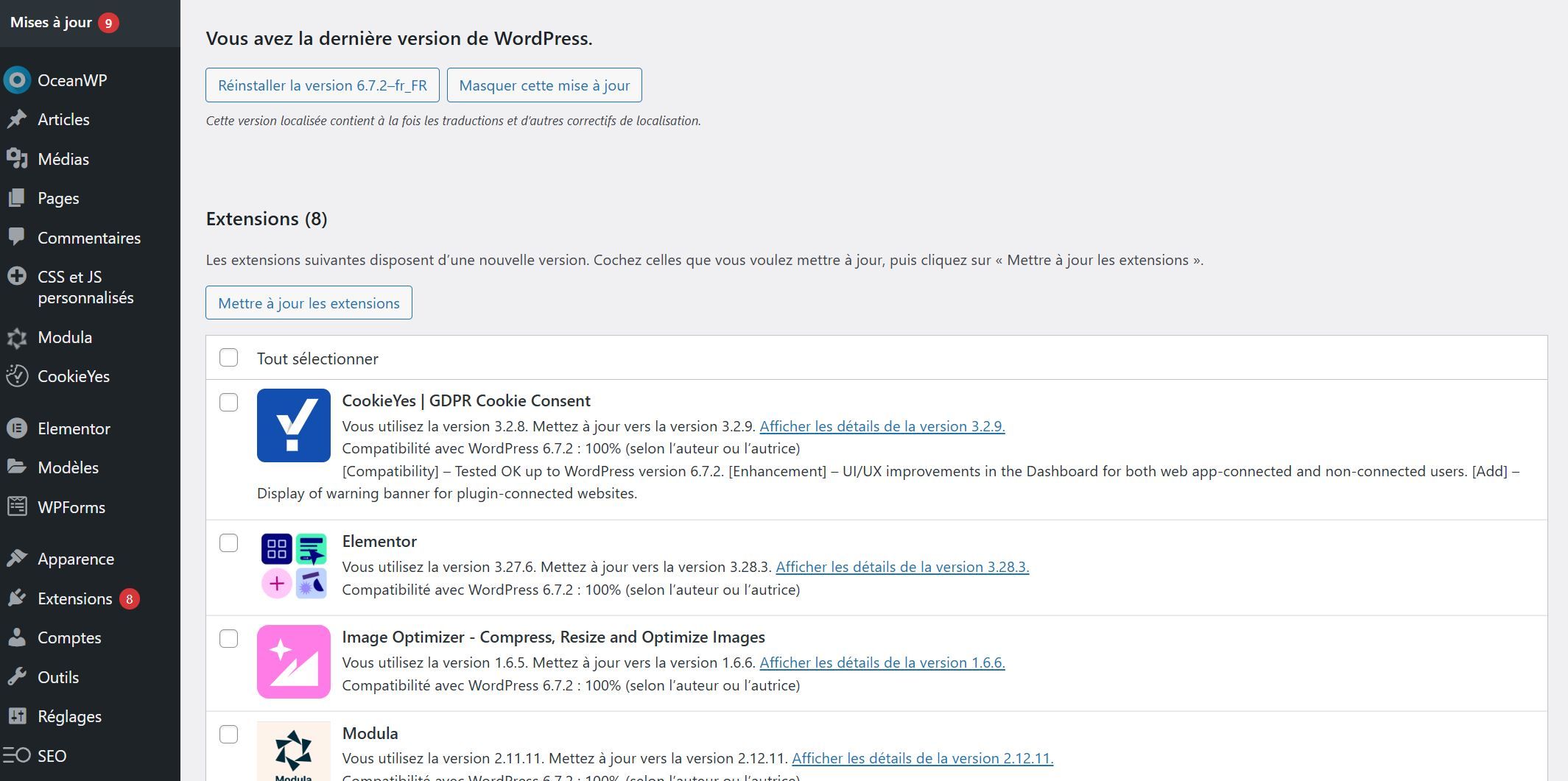Viewport: 1568px width, 781px height.
Task: Click the Elementor plugin title text
Action: click(379, 541)
